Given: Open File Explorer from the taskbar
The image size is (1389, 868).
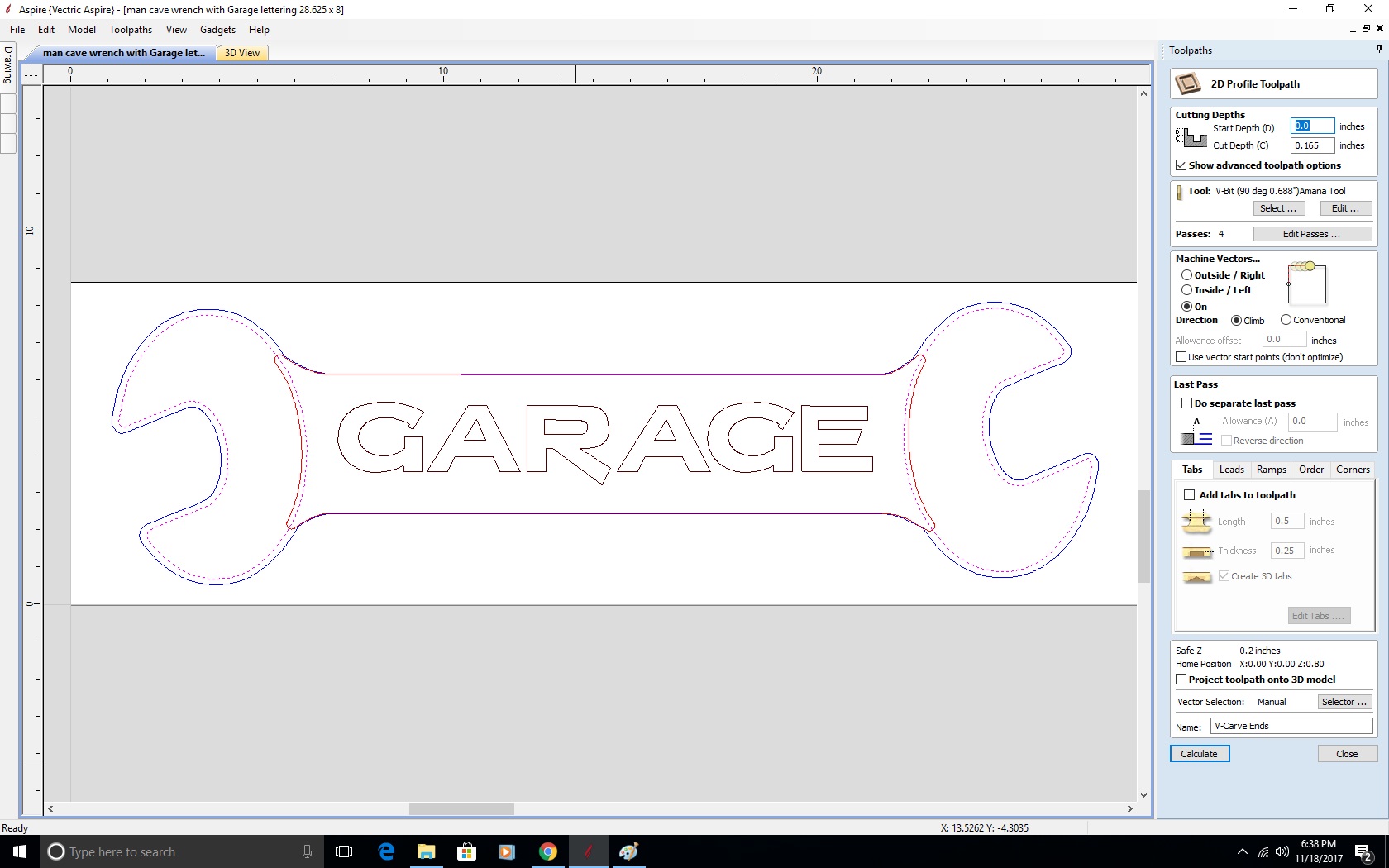Looking at the screenshot, I should (x=427, y=851).
